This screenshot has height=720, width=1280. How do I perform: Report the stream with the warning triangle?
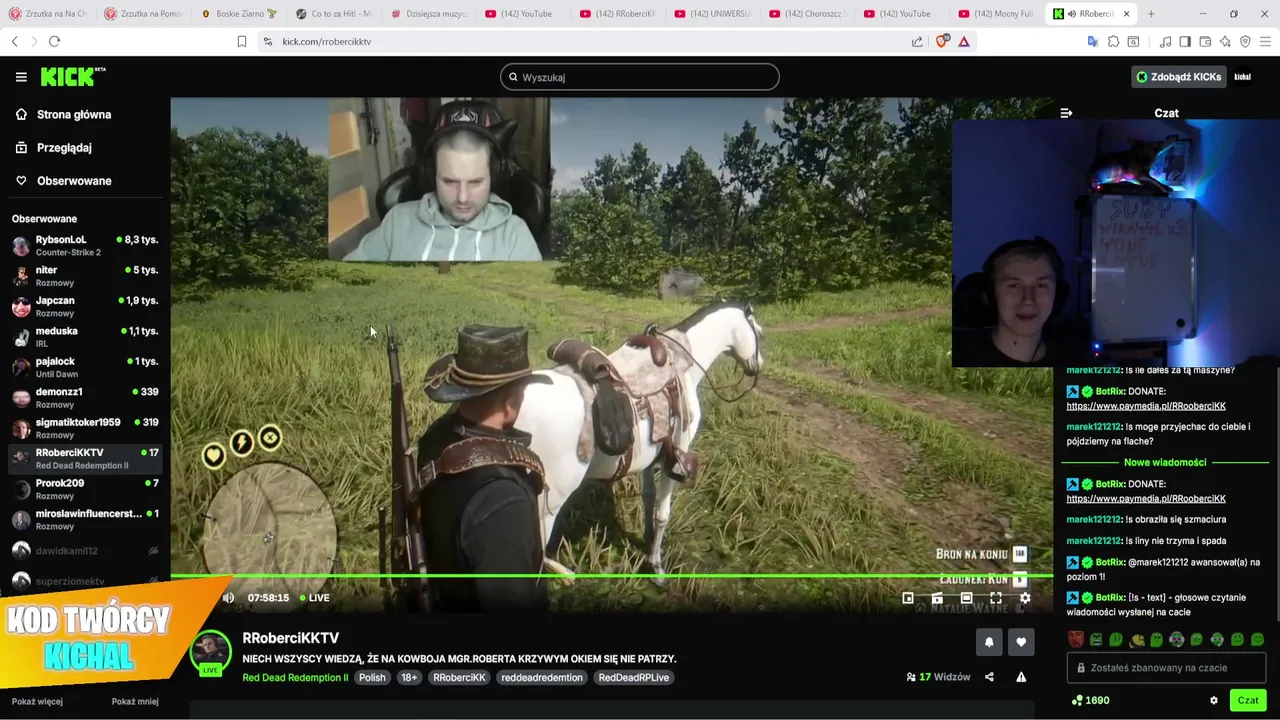[1021, 677]
